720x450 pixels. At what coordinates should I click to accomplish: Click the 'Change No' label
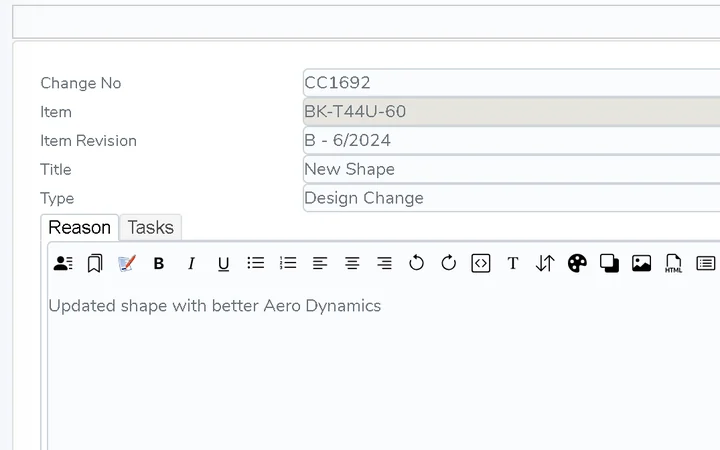81,83
